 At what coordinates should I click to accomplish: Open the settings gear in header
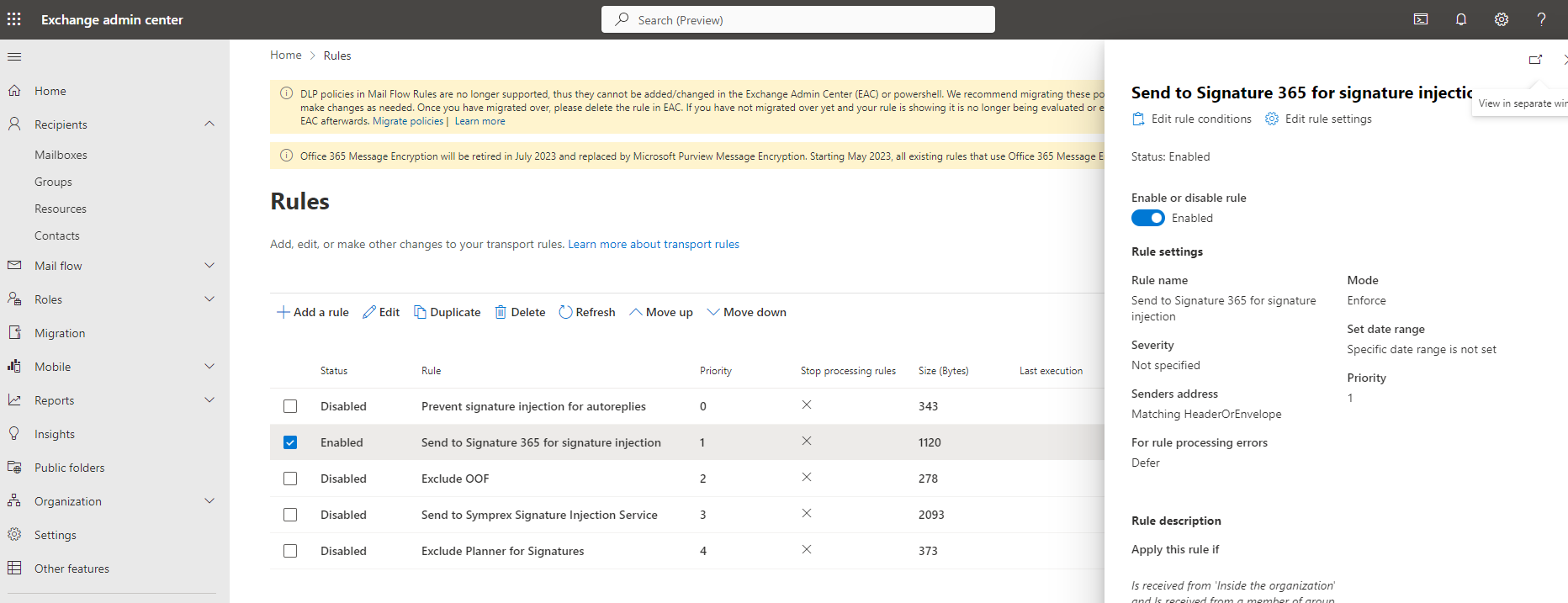[1502, 19]
